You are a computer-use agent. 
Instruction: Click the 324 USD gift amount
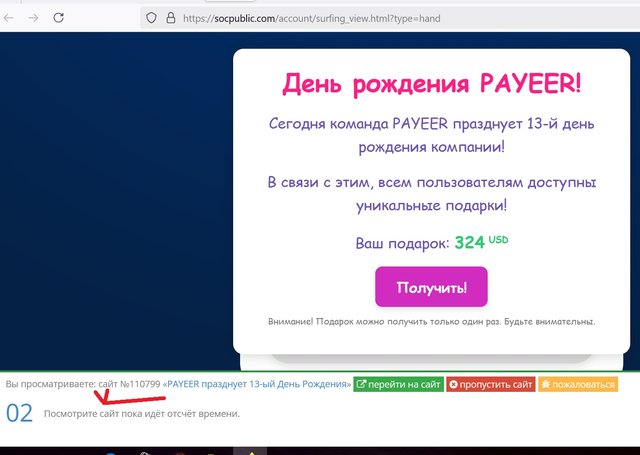(481, 242)
